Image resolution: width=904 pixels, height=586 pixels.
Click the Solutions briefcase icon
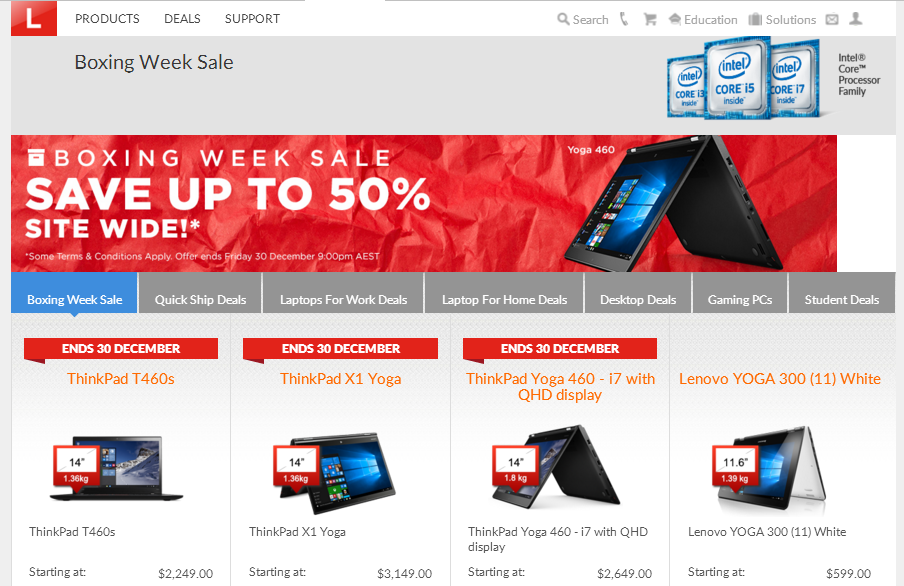[755, 19]
